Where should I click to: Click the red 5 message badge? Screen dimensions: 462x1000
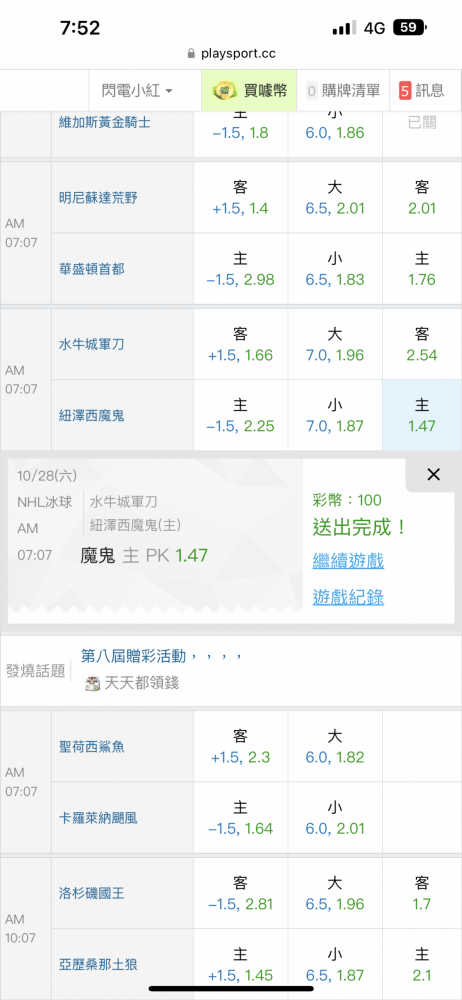405,91
